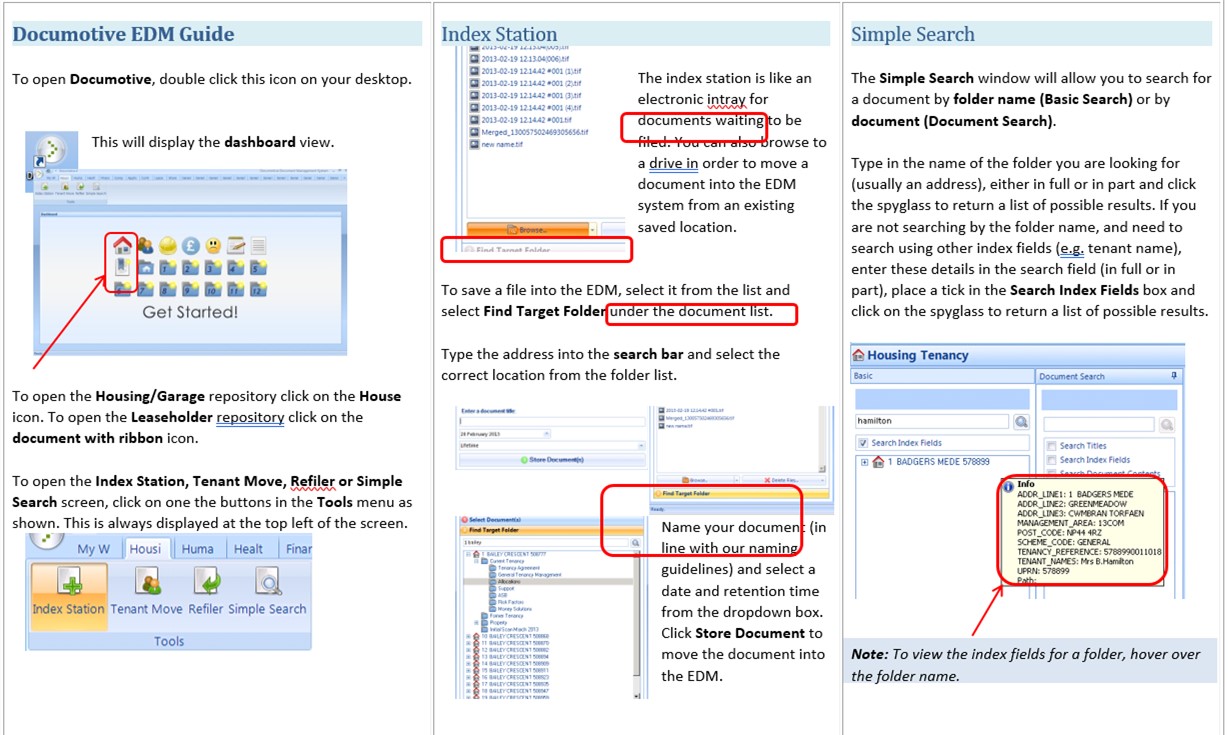The image size is (1228, 735).
Task: Click the spyglass beside 1 bailey search
Action: tap(634, 542)
